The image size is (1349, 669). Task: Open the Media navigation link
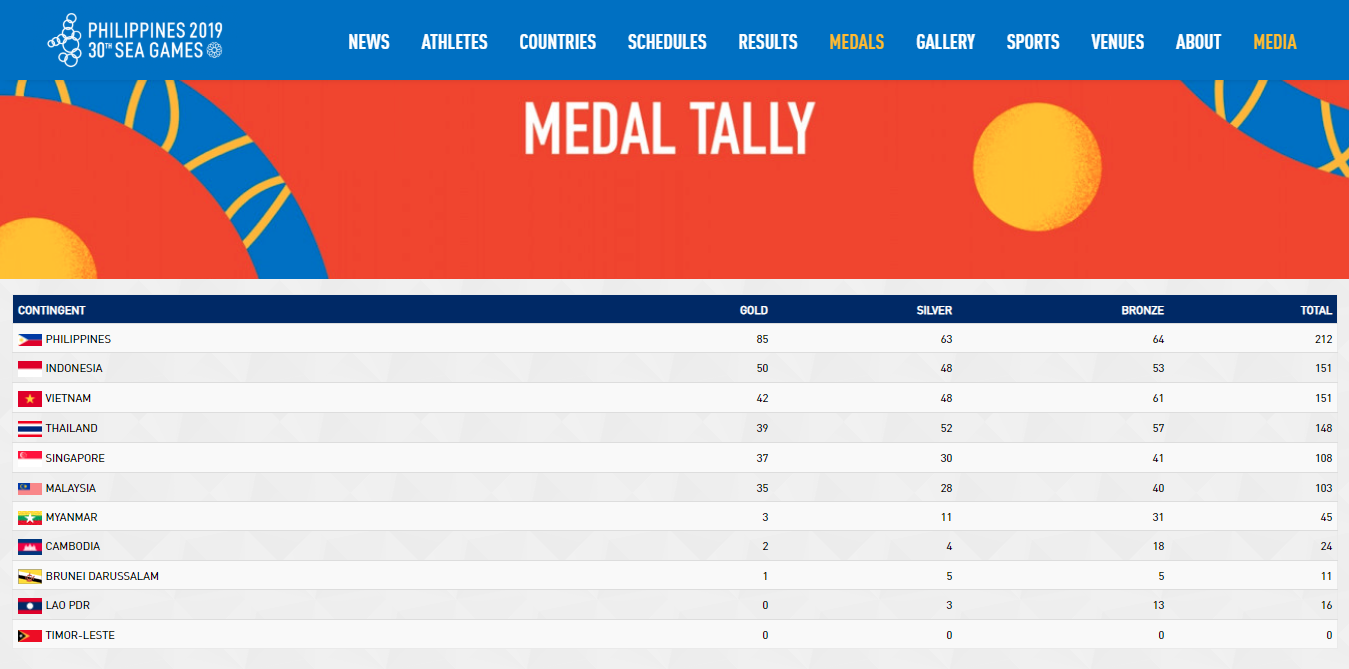[x=1275, y=42]
